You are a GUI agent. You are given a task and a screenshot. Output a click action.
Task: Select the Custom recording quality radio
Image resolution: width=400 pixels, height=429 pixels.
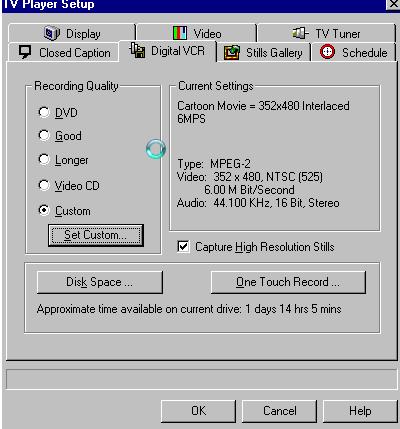point(44,210)
